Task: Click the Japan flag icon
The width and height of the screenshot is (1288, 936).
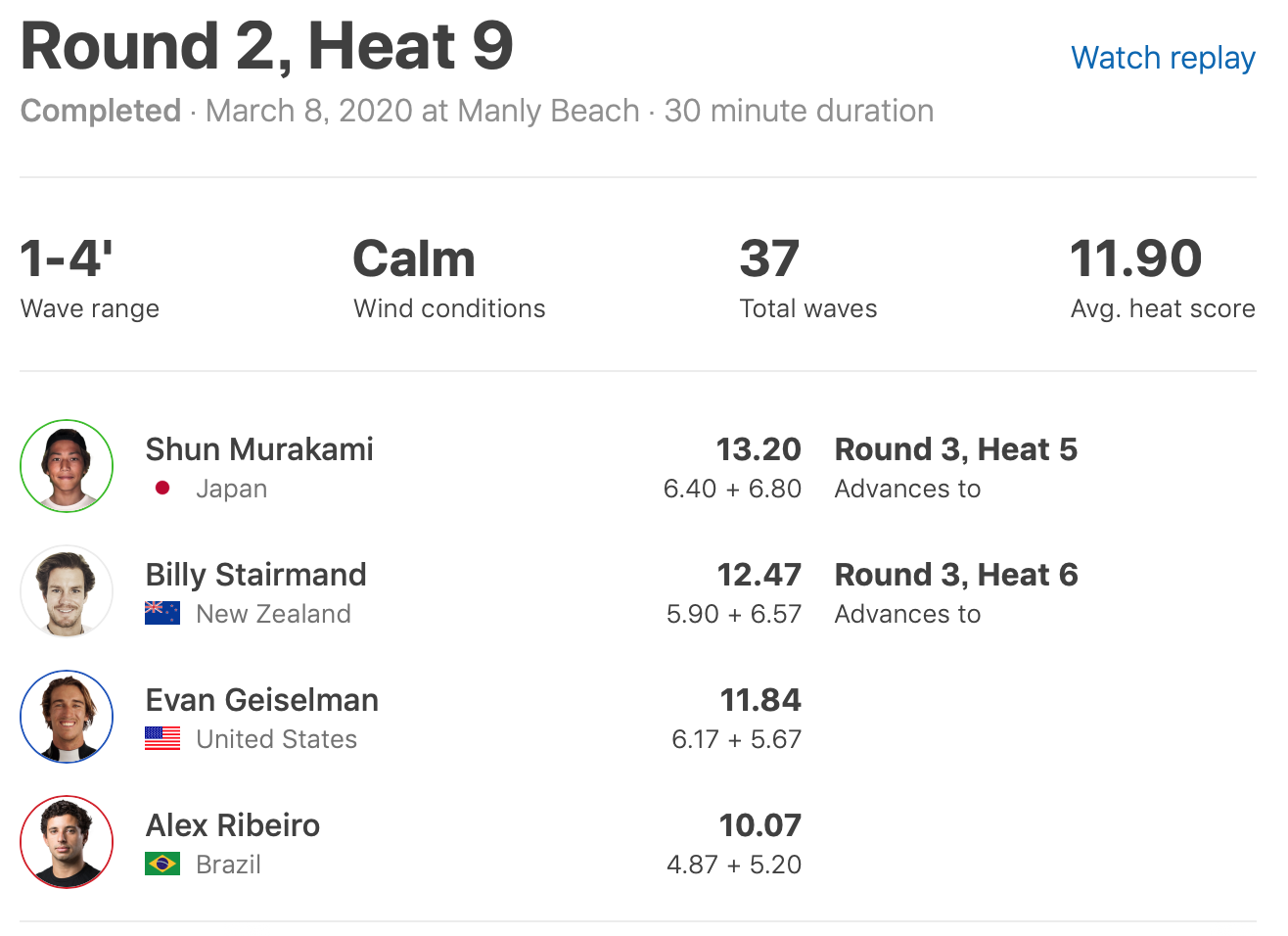Action: click(x=162, y=488)
